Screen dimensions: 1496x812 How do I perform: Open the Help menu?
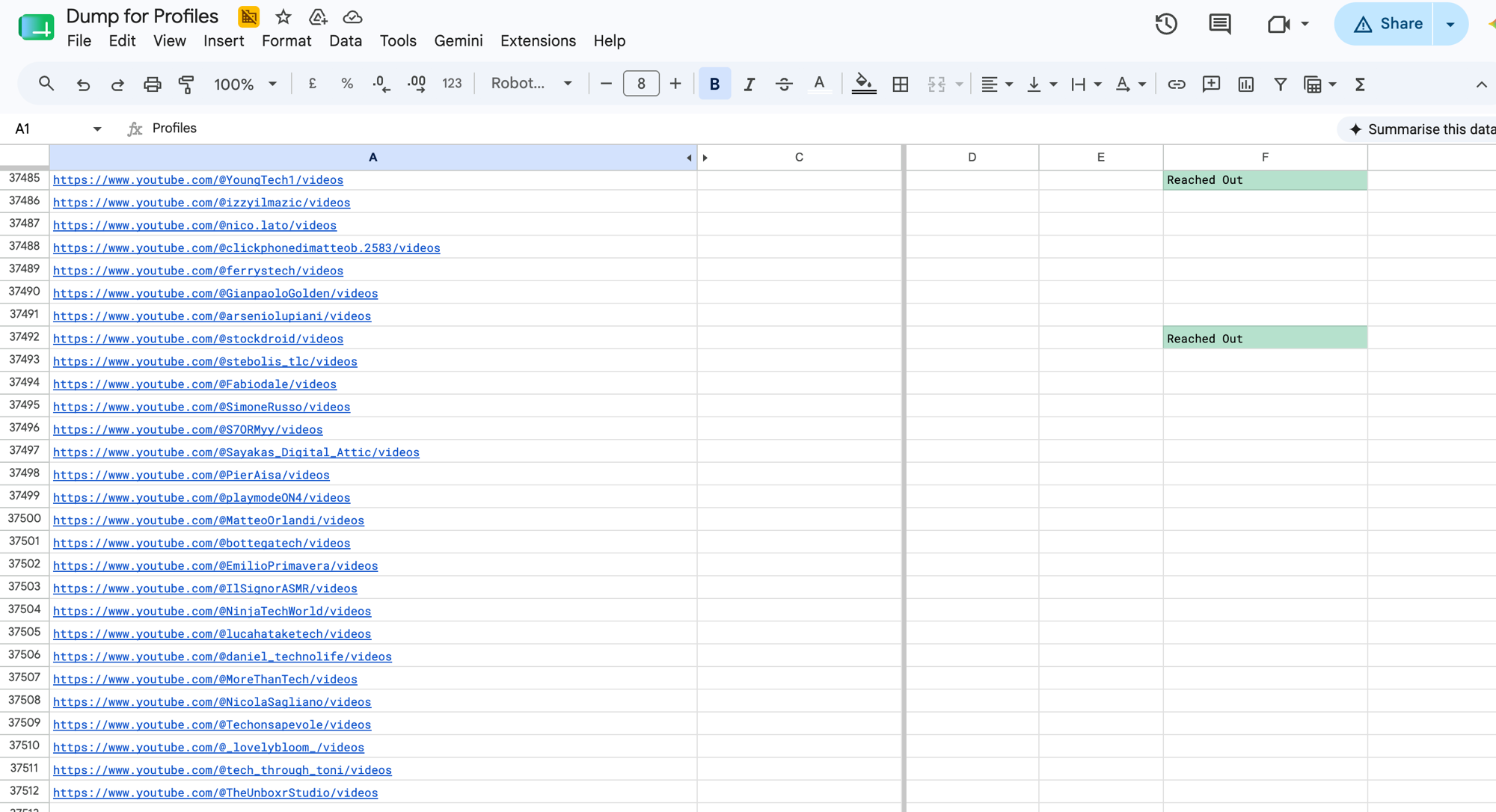[x=610, y=40]
